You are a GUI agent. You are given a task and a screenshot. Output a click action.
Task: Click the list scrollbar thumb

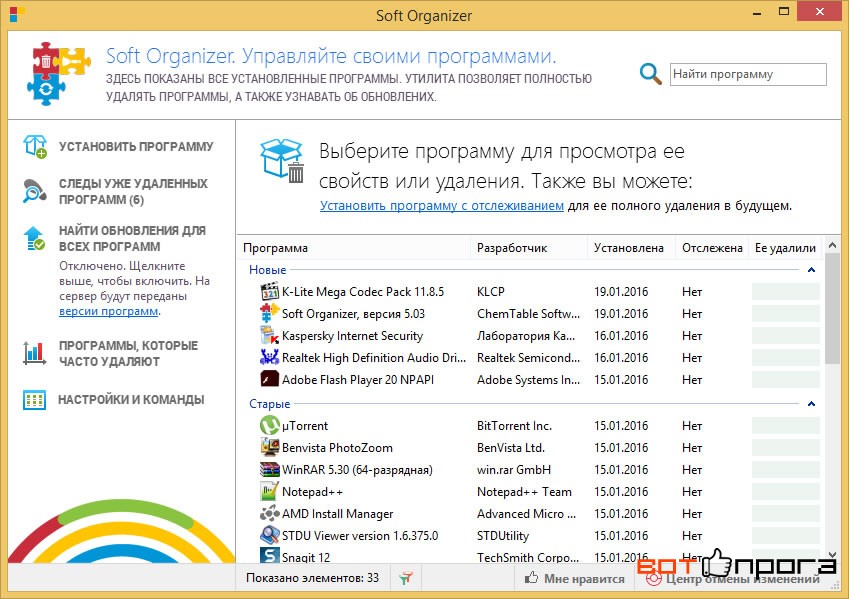832,309
